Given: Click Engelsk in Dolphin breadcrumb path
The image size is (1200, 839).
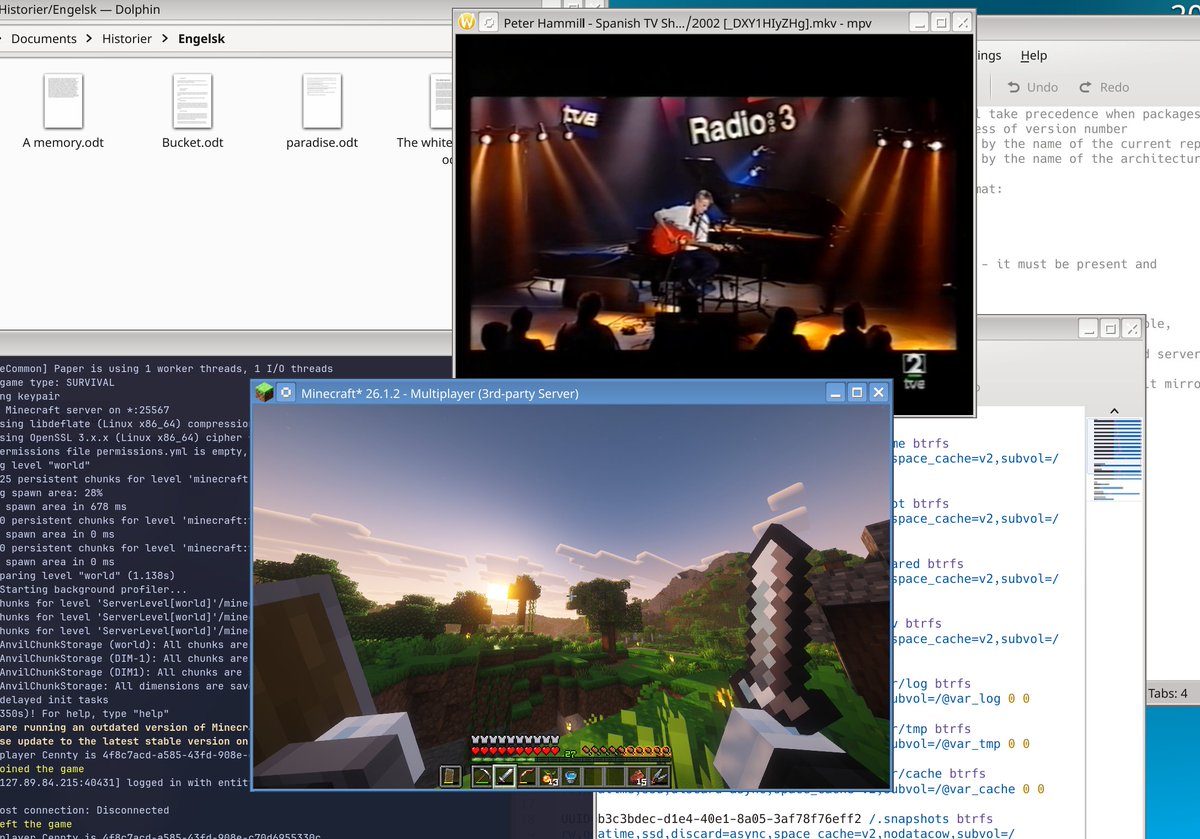Looking at the screenshot, I should pyautogui.click(x=202, y=39).
